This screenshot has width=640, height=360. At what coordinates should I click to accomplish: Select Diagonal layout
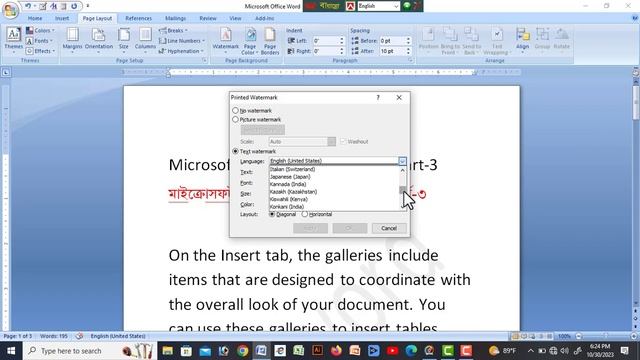tap(282, 214)
